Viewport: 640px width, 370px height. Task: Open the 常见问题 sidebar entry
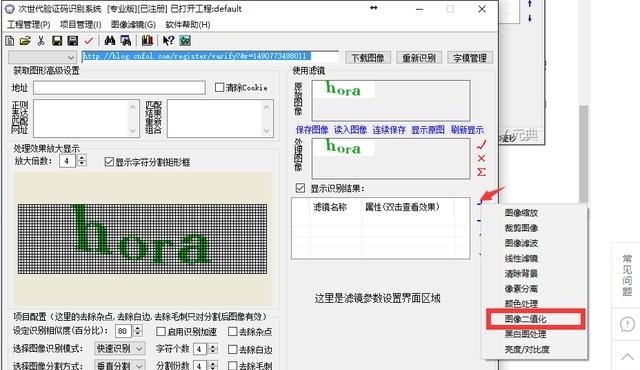[627, 275]
